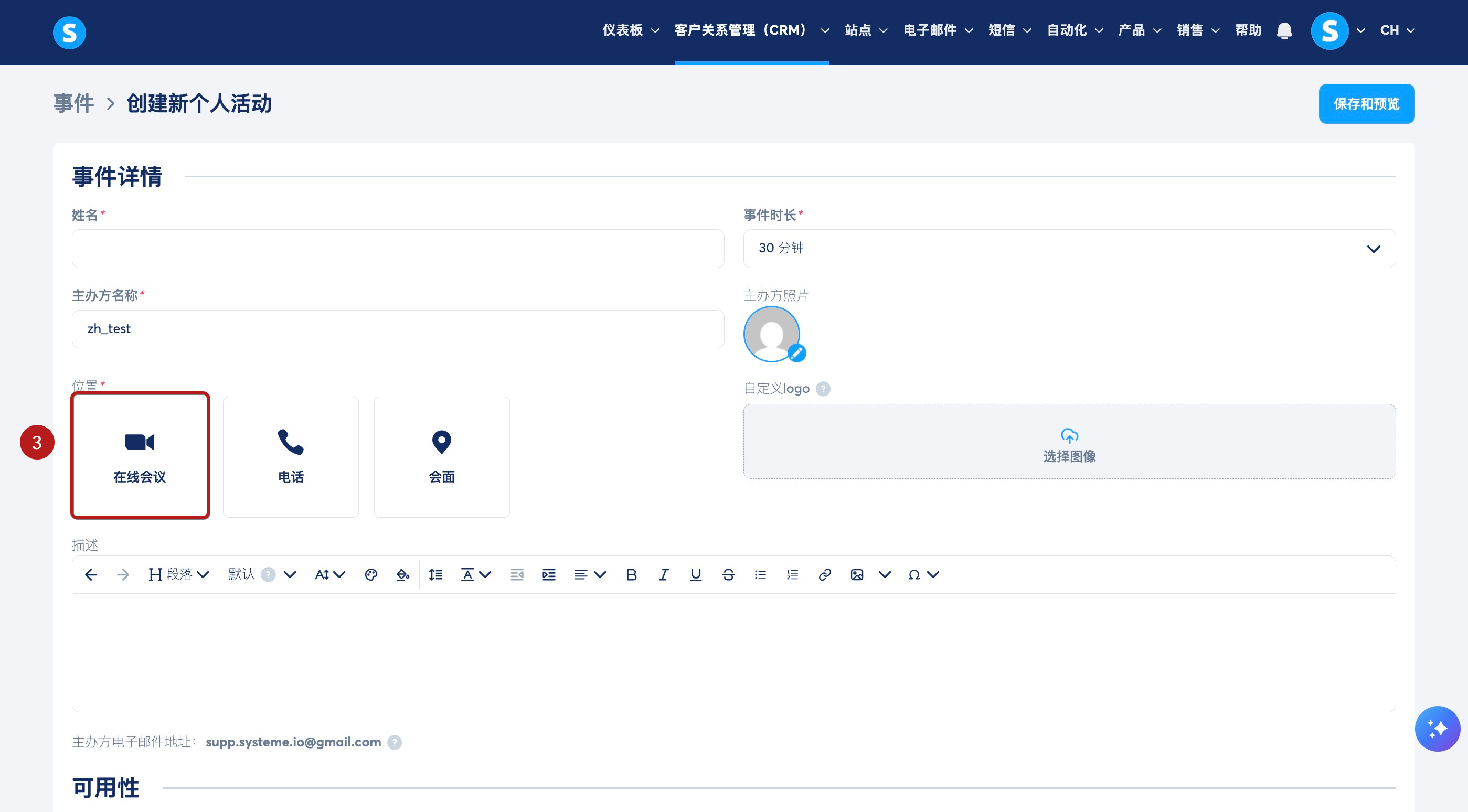The image size is (1468, 812).
Task: Apply italic formatting in the editor
Action: point(663,575)
